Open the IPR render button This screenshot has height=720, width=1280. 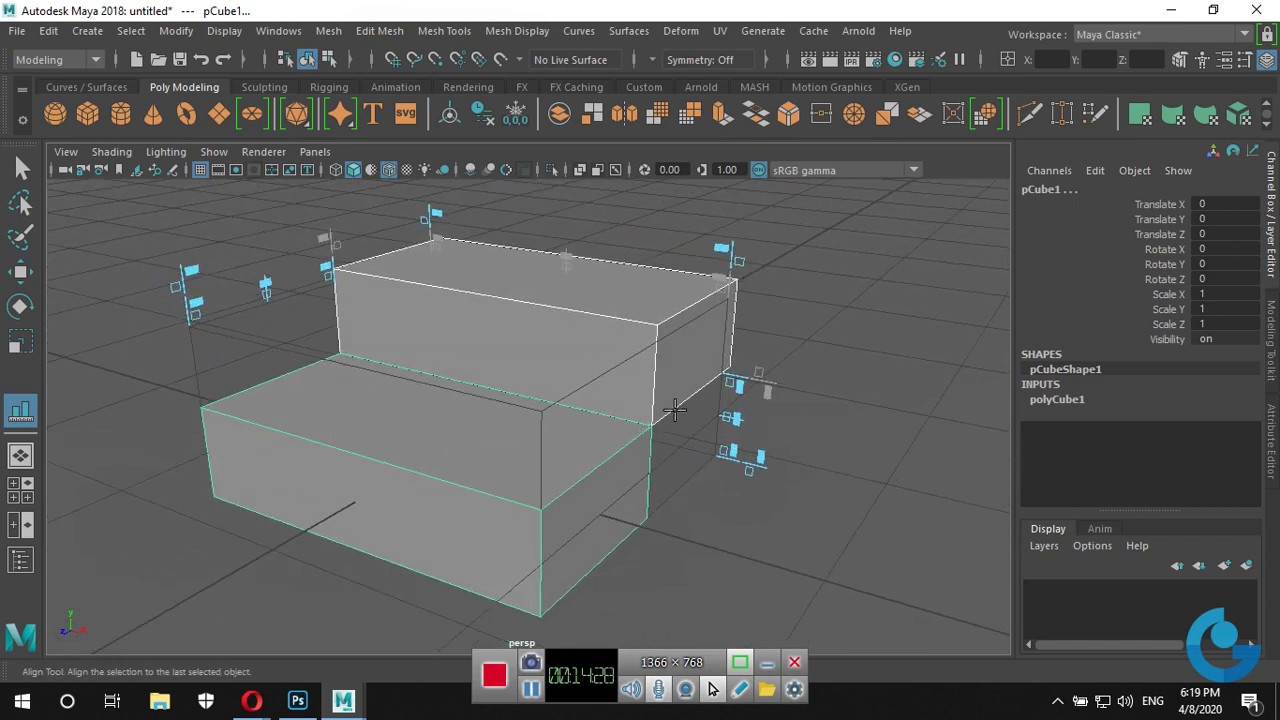(851, 60)
